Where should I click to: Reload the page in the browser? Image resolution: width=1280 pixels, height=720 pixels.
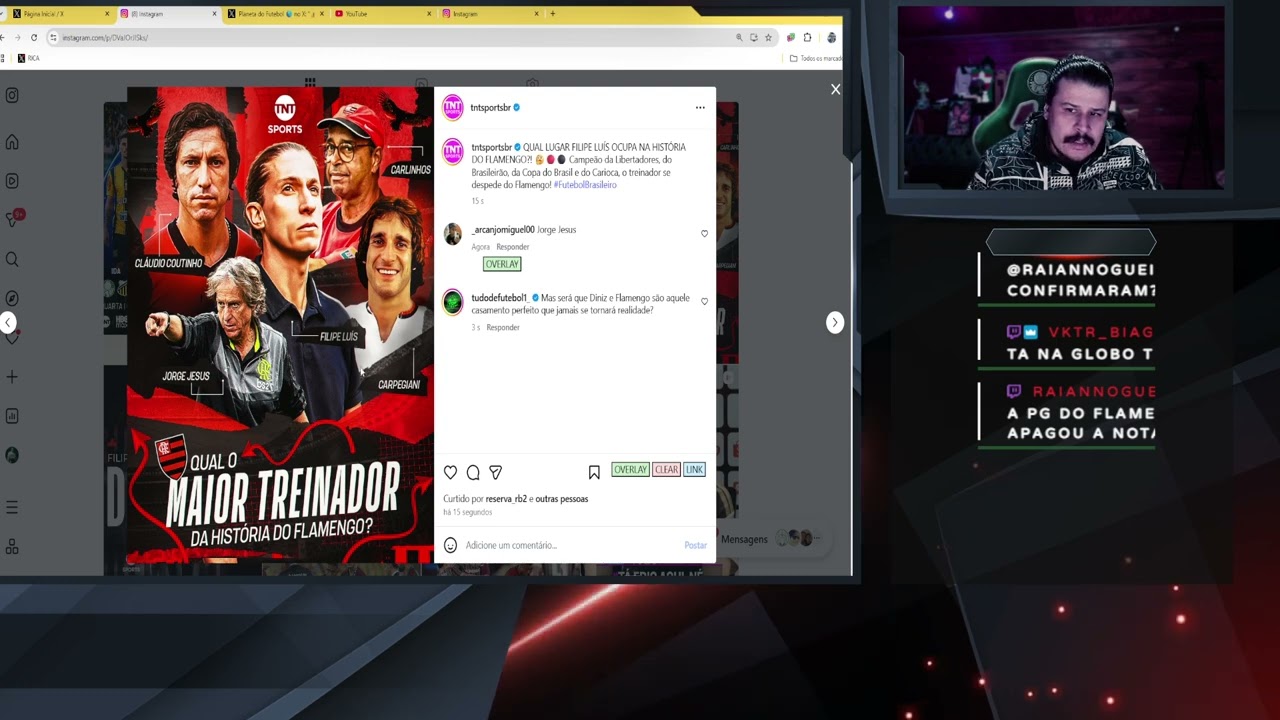tap(34, 37)
